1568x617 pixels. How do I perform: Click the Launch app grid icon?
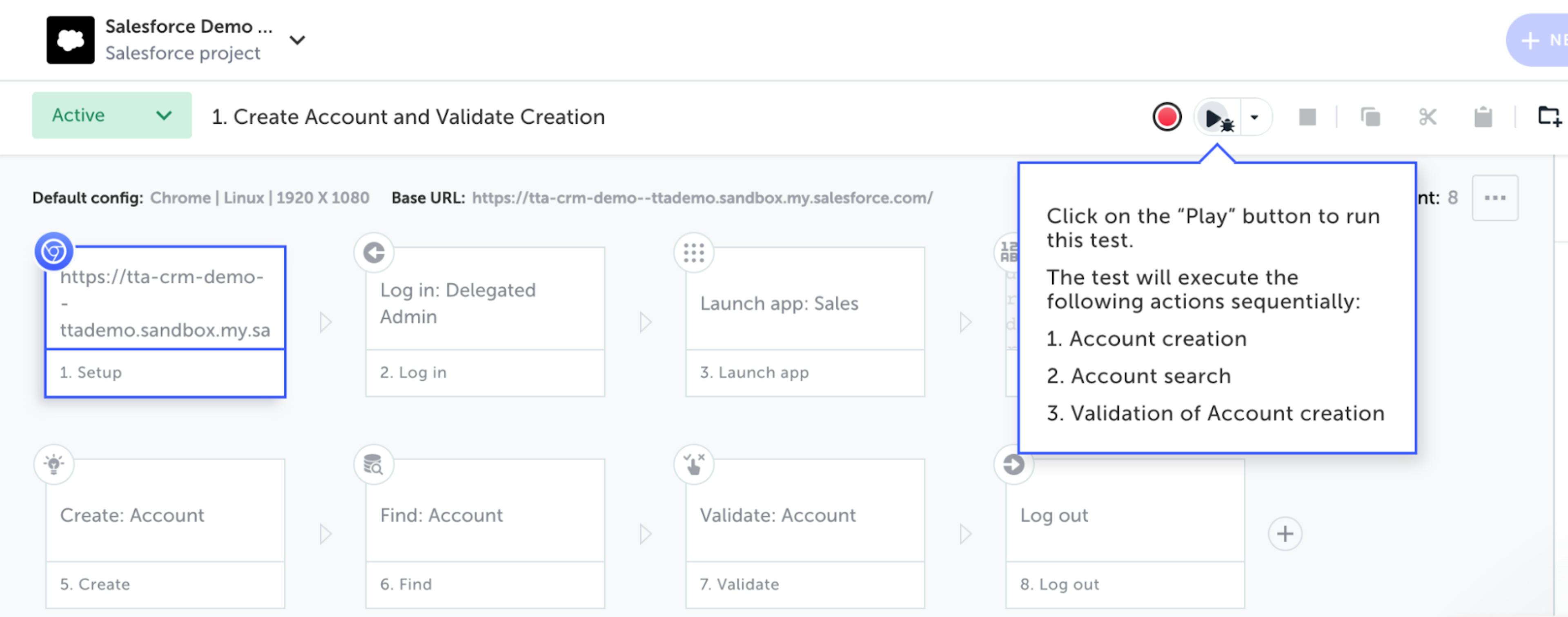click(693, 252)
